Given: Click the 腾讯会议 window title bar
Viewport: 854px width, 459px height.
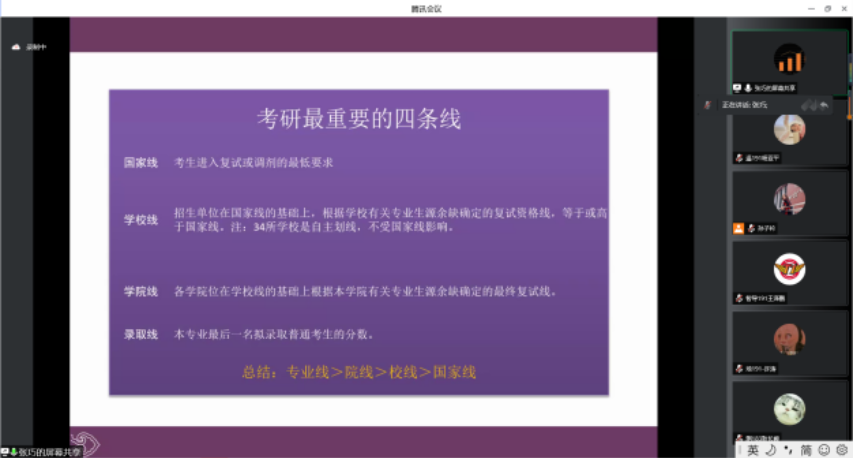Looking at the screenshot, I should point(426,8).
